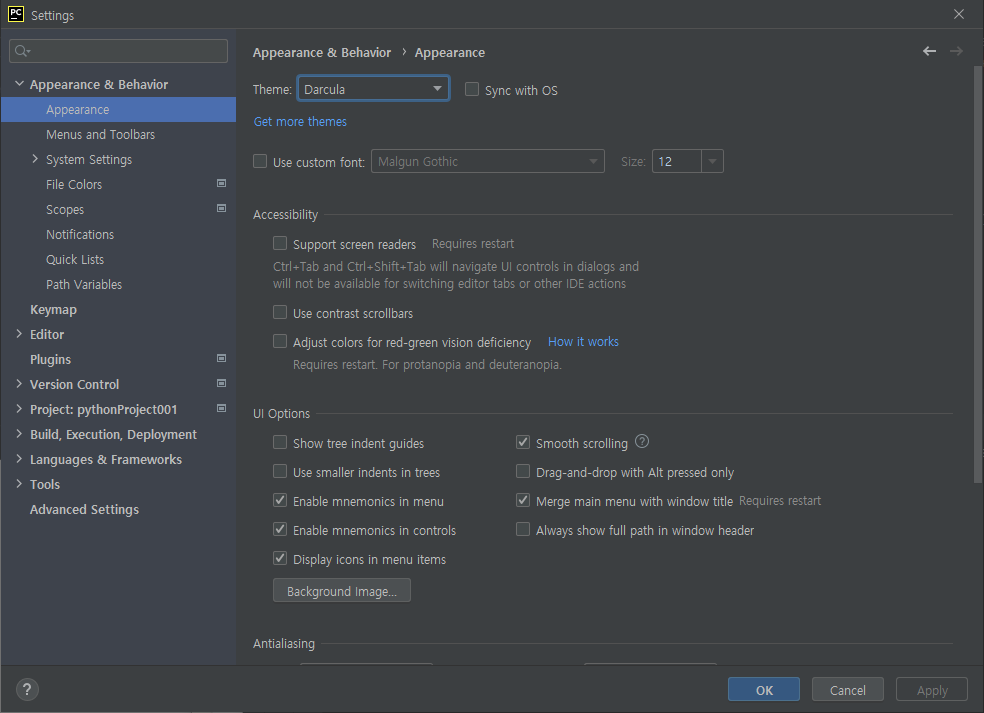Screen dimensions: 984x713
Task: Click the vertical scrollbar of the settings panel
Action: (978, 274)
